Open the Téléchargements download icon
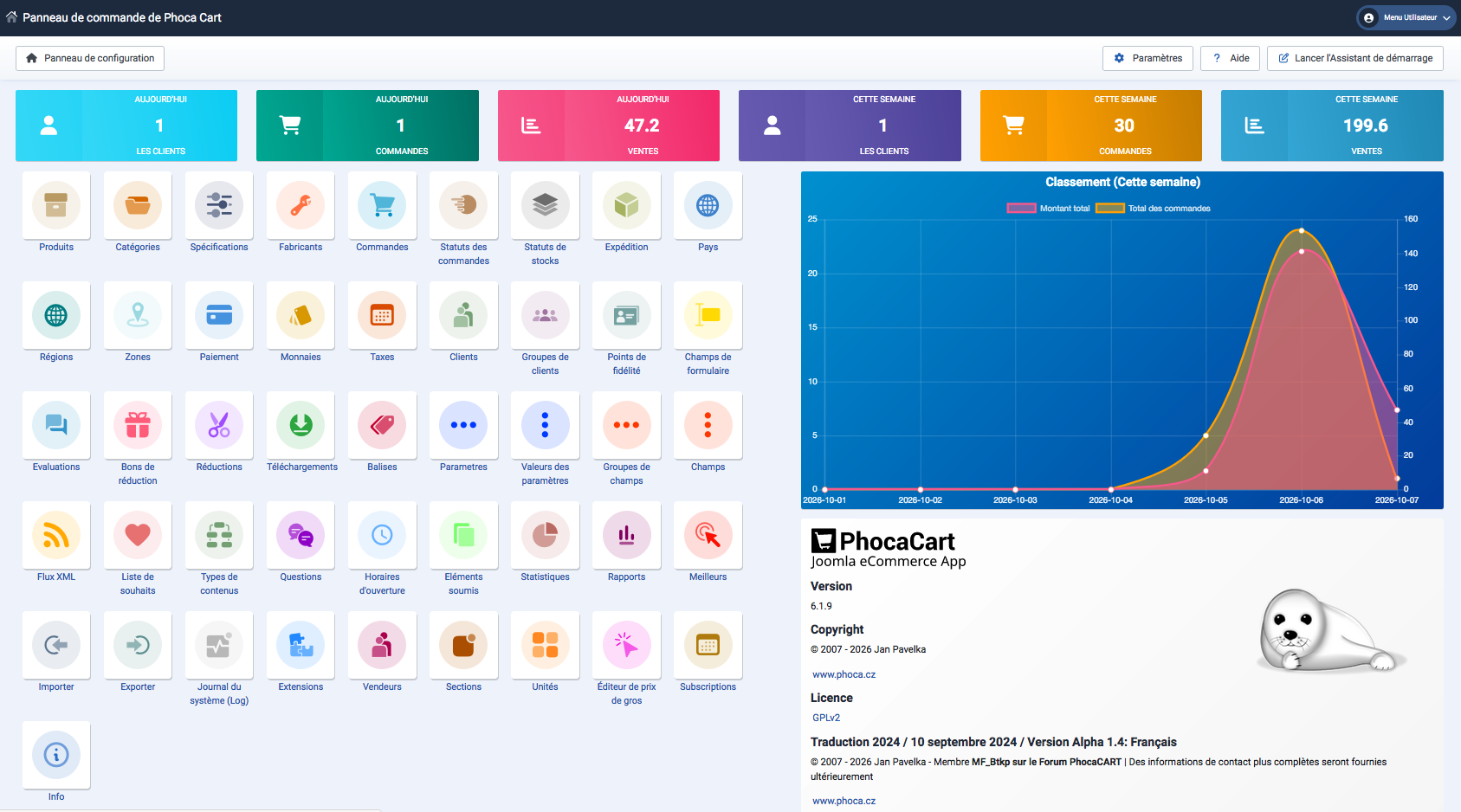This screenshot has width=1461, height=812. [301, 425]
